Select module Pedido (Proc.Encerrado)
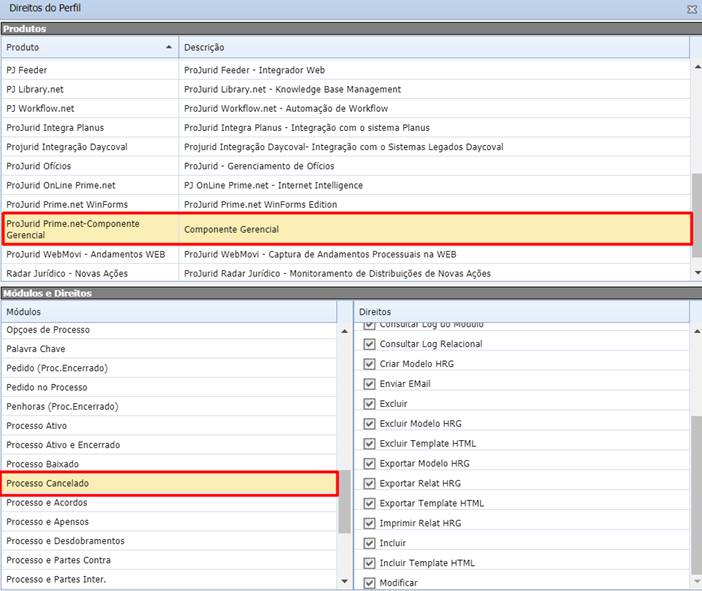The image size is (702, 591). click(168, 368)
